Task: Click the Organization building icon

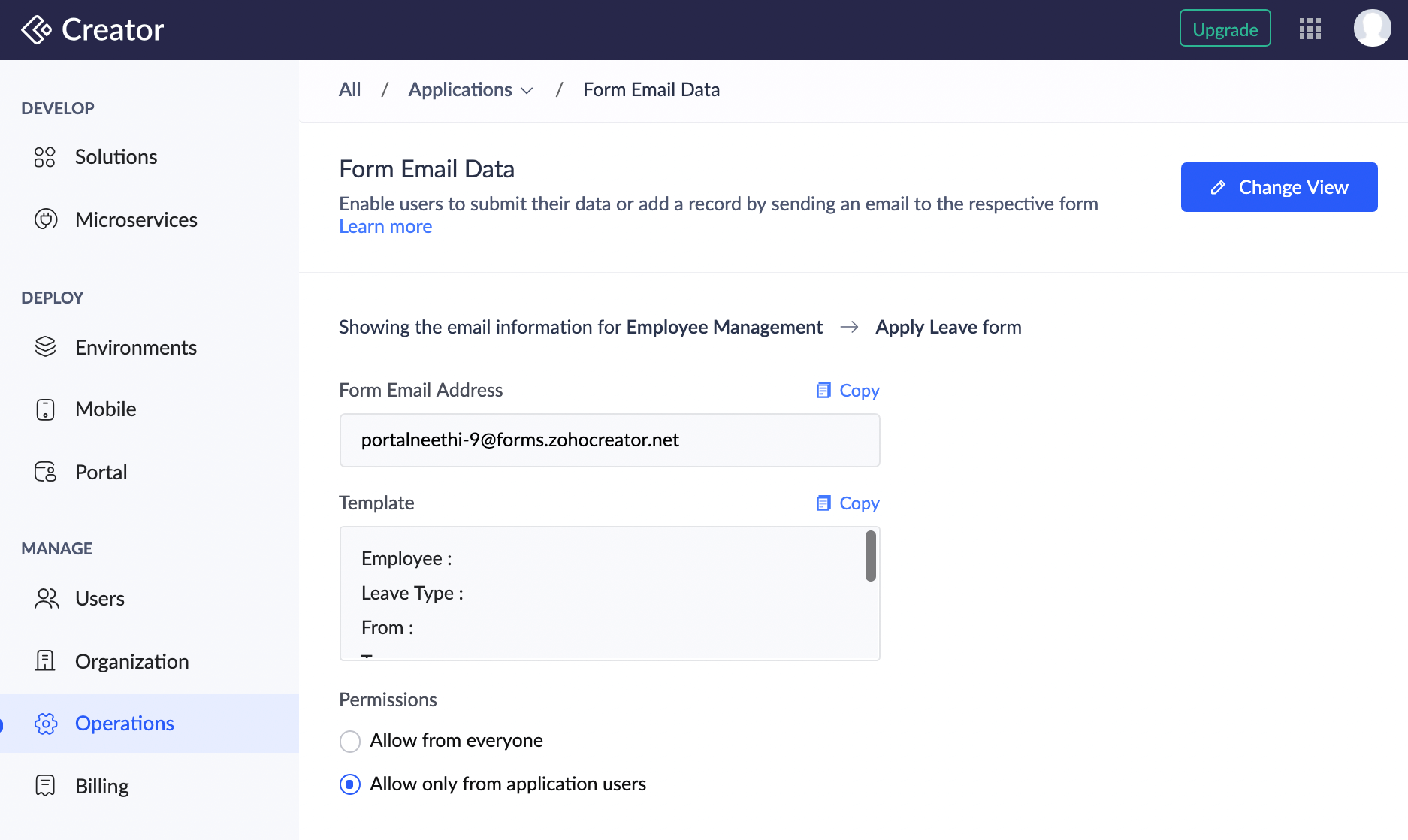Action: (45, 660)
